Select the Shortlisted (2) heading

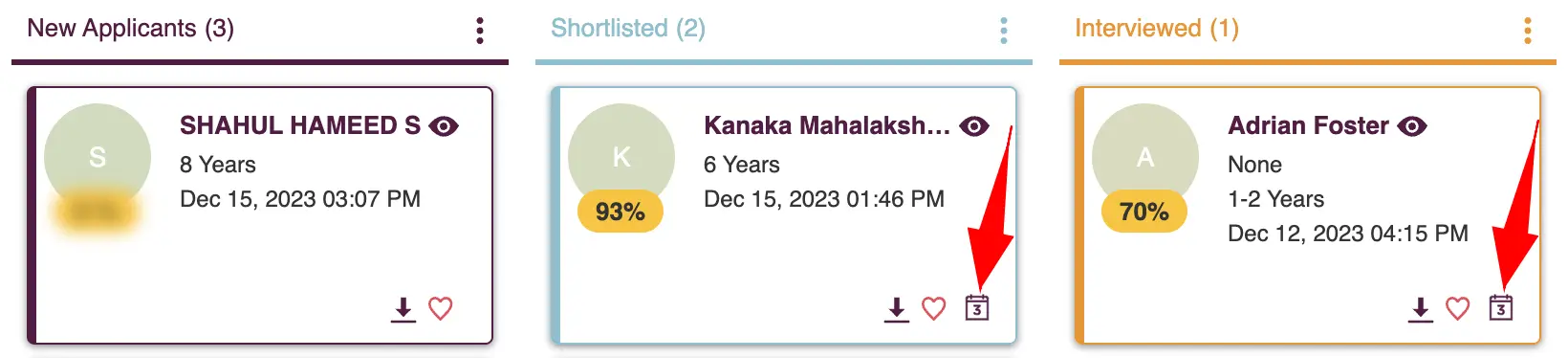point(628,29)
